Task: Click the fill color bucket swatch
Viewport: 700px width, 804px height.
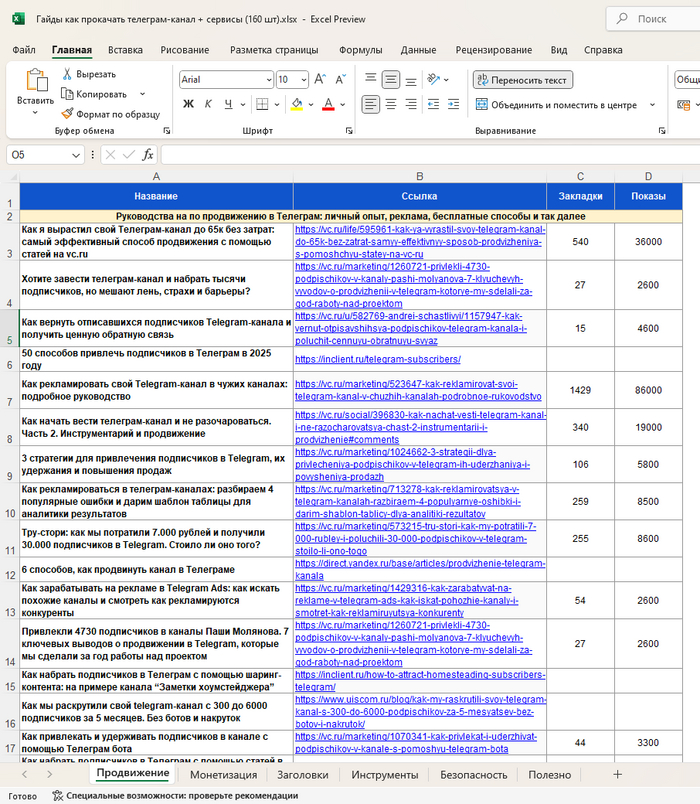Action: click(x=297, y=104)
